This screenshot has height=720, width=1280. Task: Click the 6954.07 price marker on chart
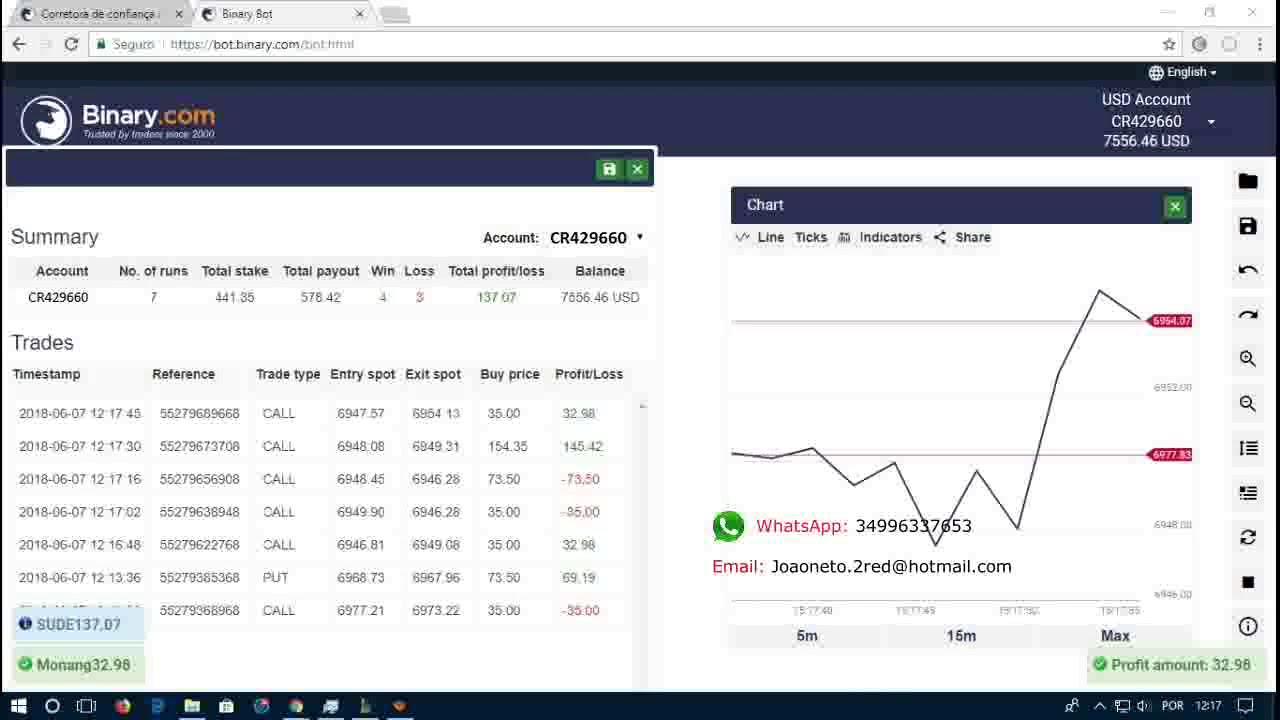tap(1171, 321)
